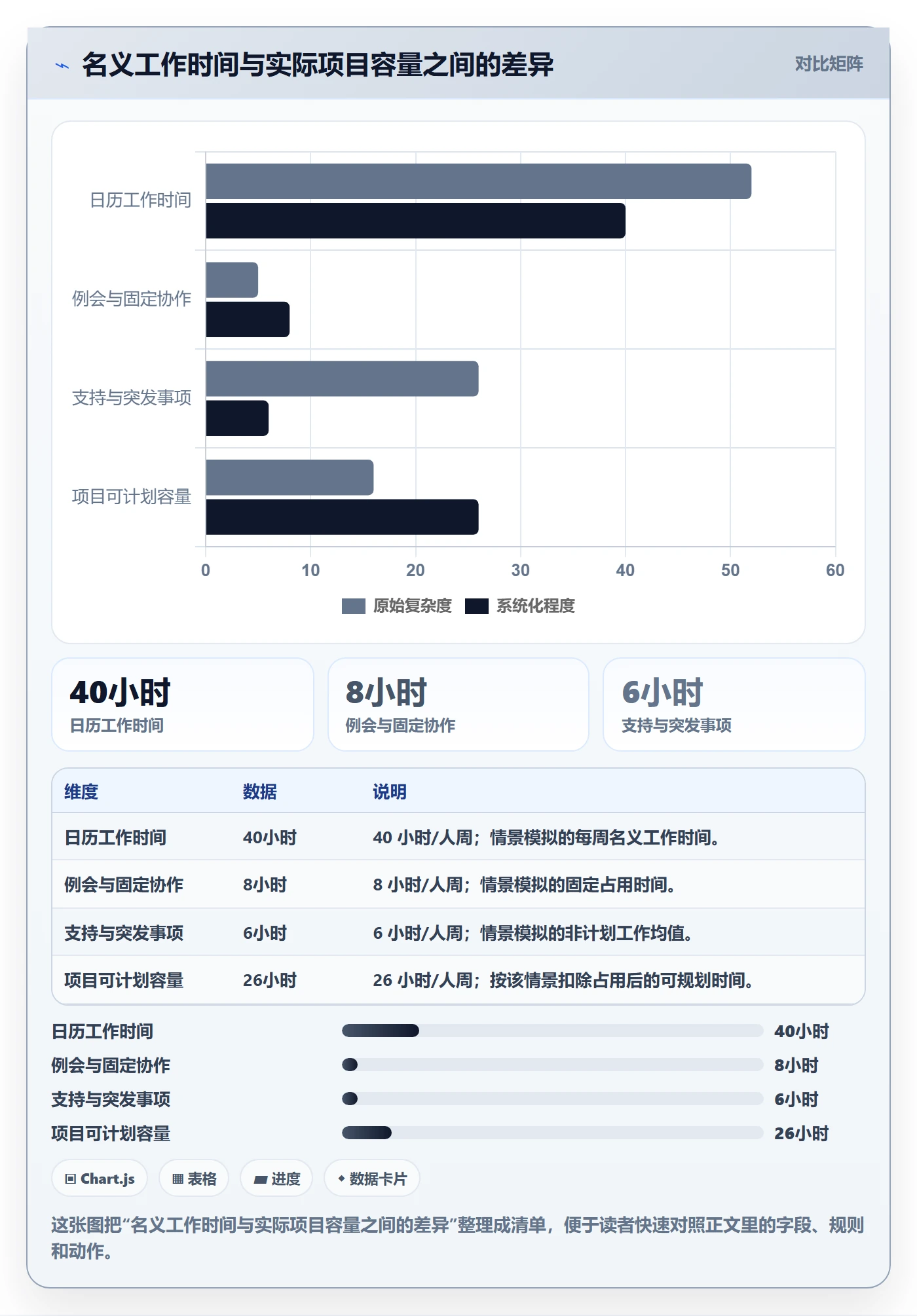Click the 项目可计划容量 progress bar
The height and width of the screenshot is (1316, 917).
click(x=552, y=1133)
